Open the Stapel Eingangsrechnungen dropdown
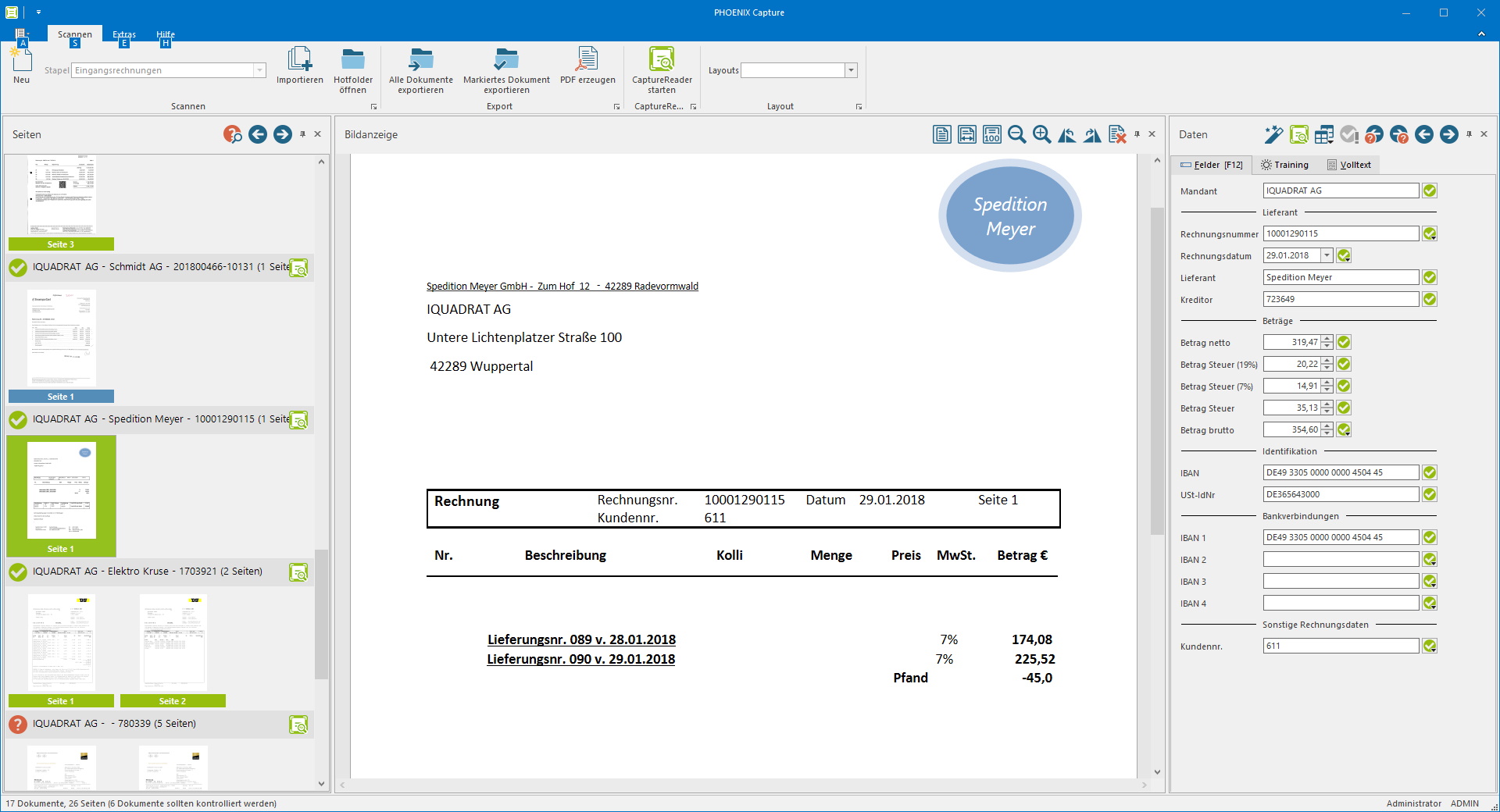This screenshot has height=812, width=1500. tap(259, 70)
